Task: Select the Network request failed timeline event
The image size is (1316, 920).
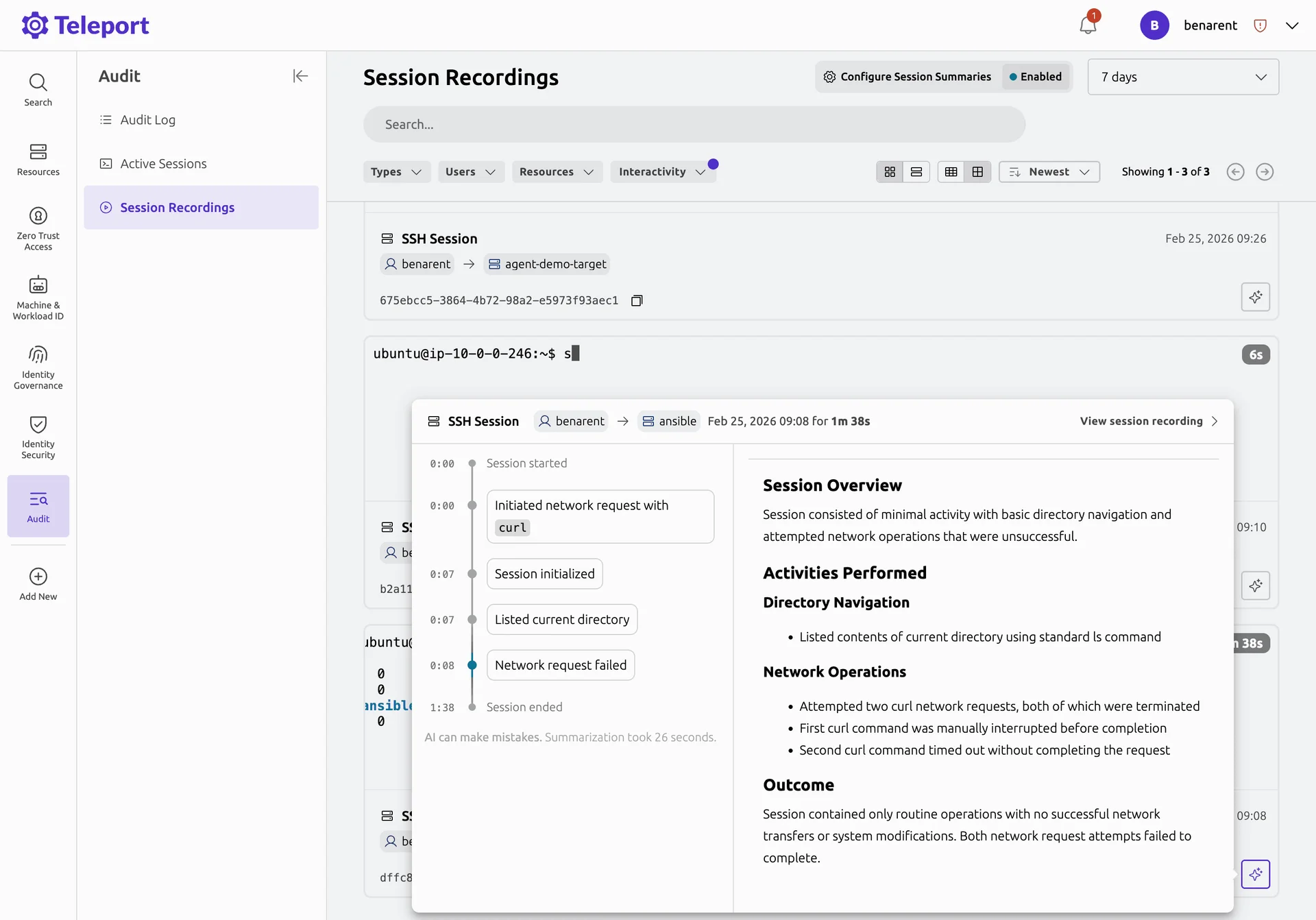Action: [x=561, y=665]
